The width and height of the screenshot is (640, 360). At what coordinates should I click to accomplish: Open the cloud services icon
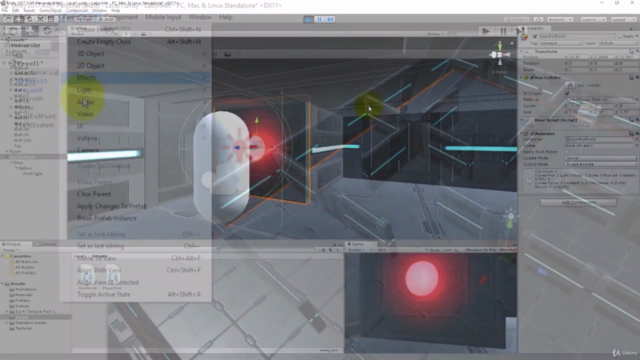pos(538,19)
